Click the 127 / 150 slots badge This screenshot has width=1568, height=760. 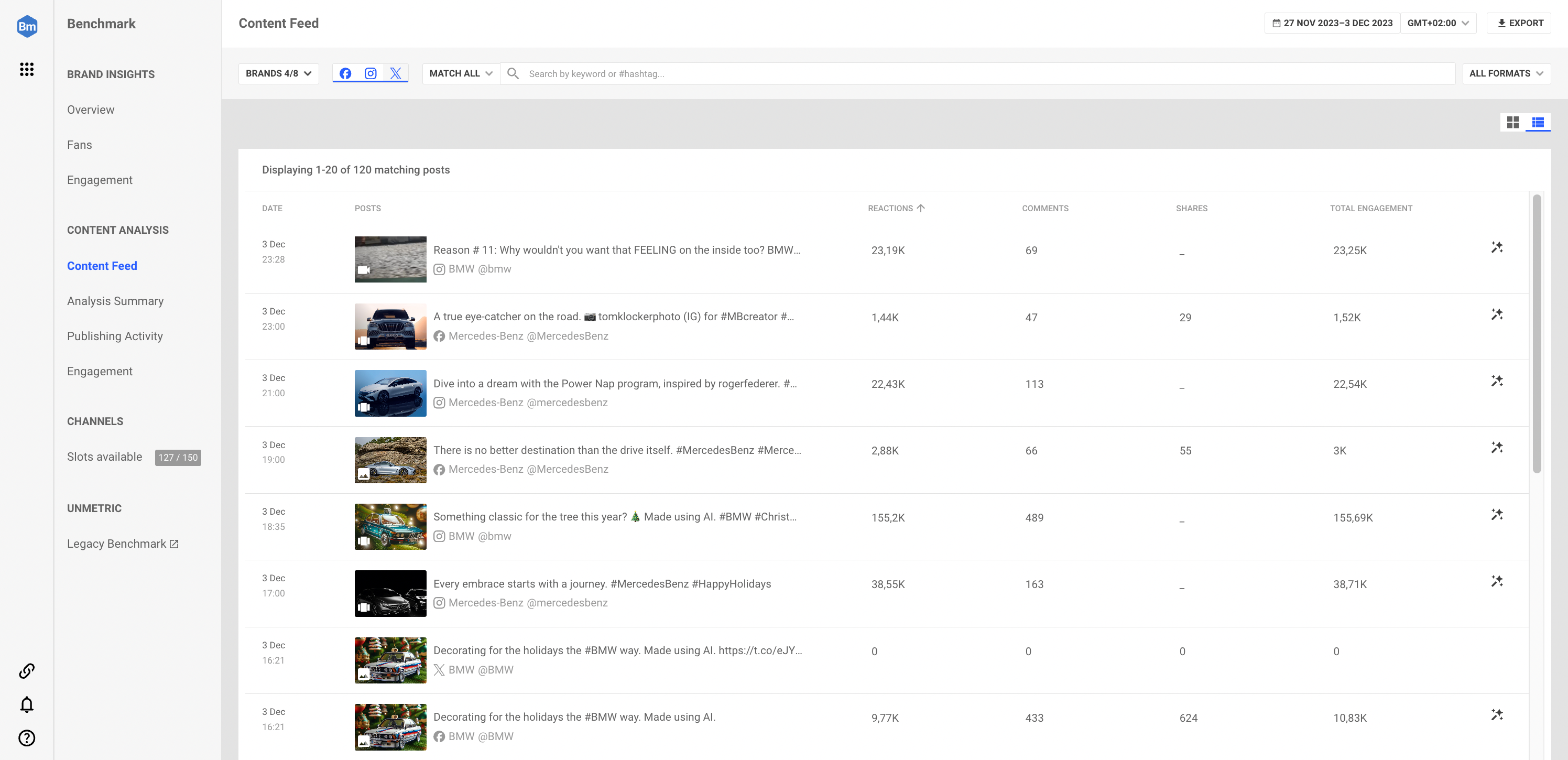tap(178, 458)
